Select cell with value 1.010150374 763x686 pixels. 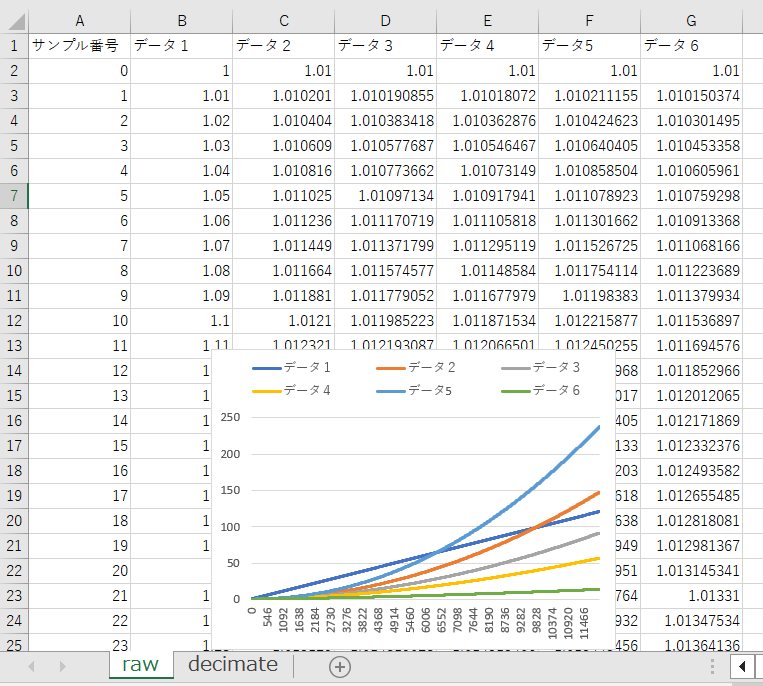(691, 96)
